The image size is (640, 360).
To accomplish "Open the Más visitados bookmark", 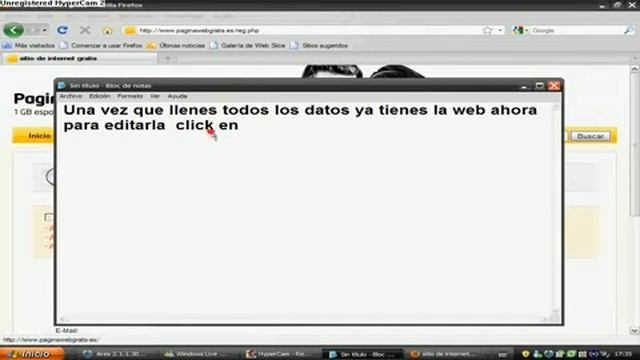I will (x=29, y=45).
